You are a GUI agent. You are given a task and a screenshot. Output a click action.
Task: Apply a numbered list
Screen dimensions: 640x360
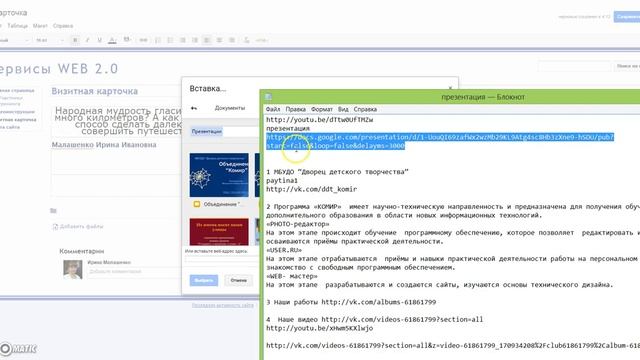pos(158,40)
